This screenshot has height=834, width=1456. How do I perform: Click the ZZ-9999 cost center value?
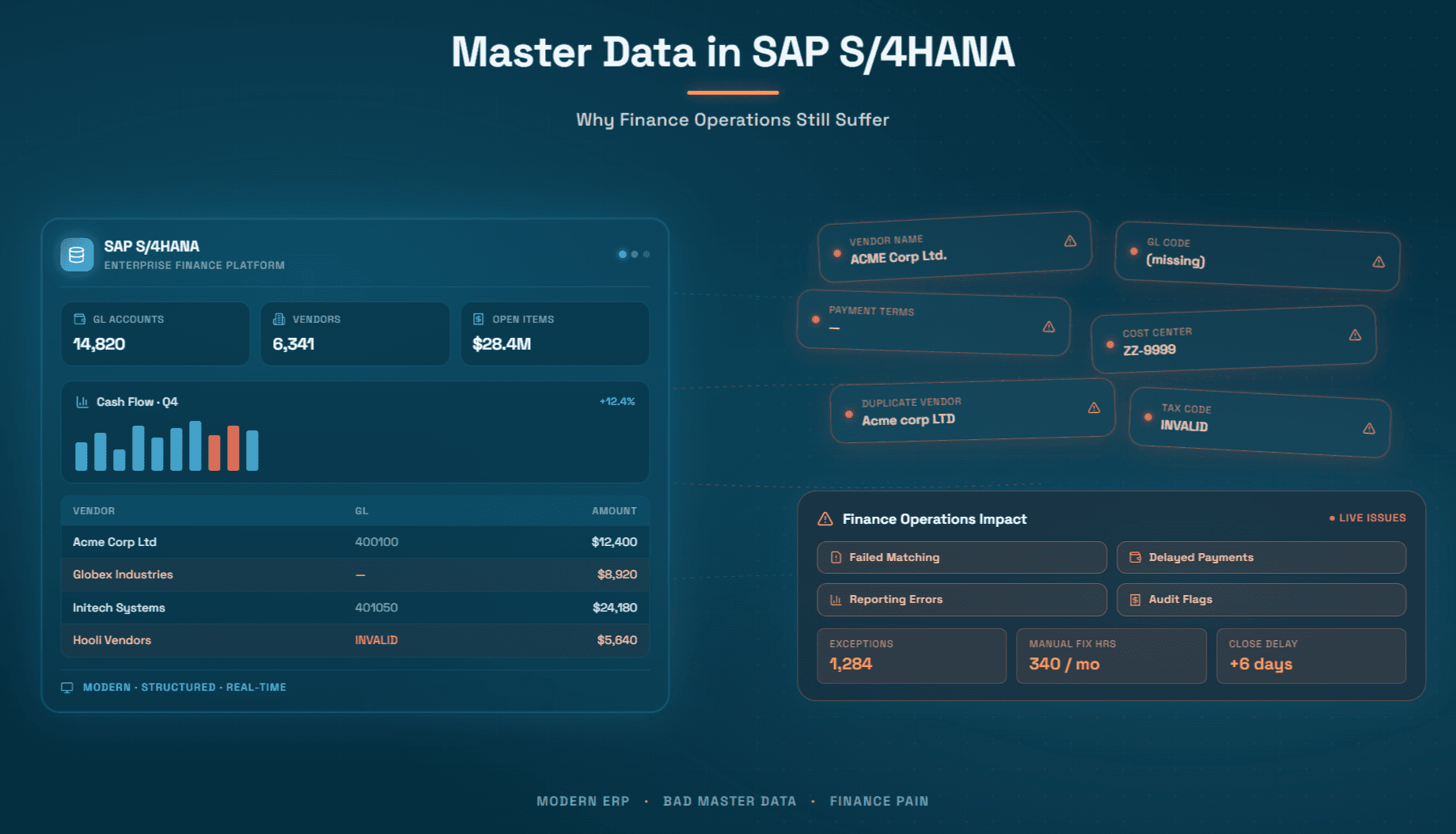[x=1149, y=350]
